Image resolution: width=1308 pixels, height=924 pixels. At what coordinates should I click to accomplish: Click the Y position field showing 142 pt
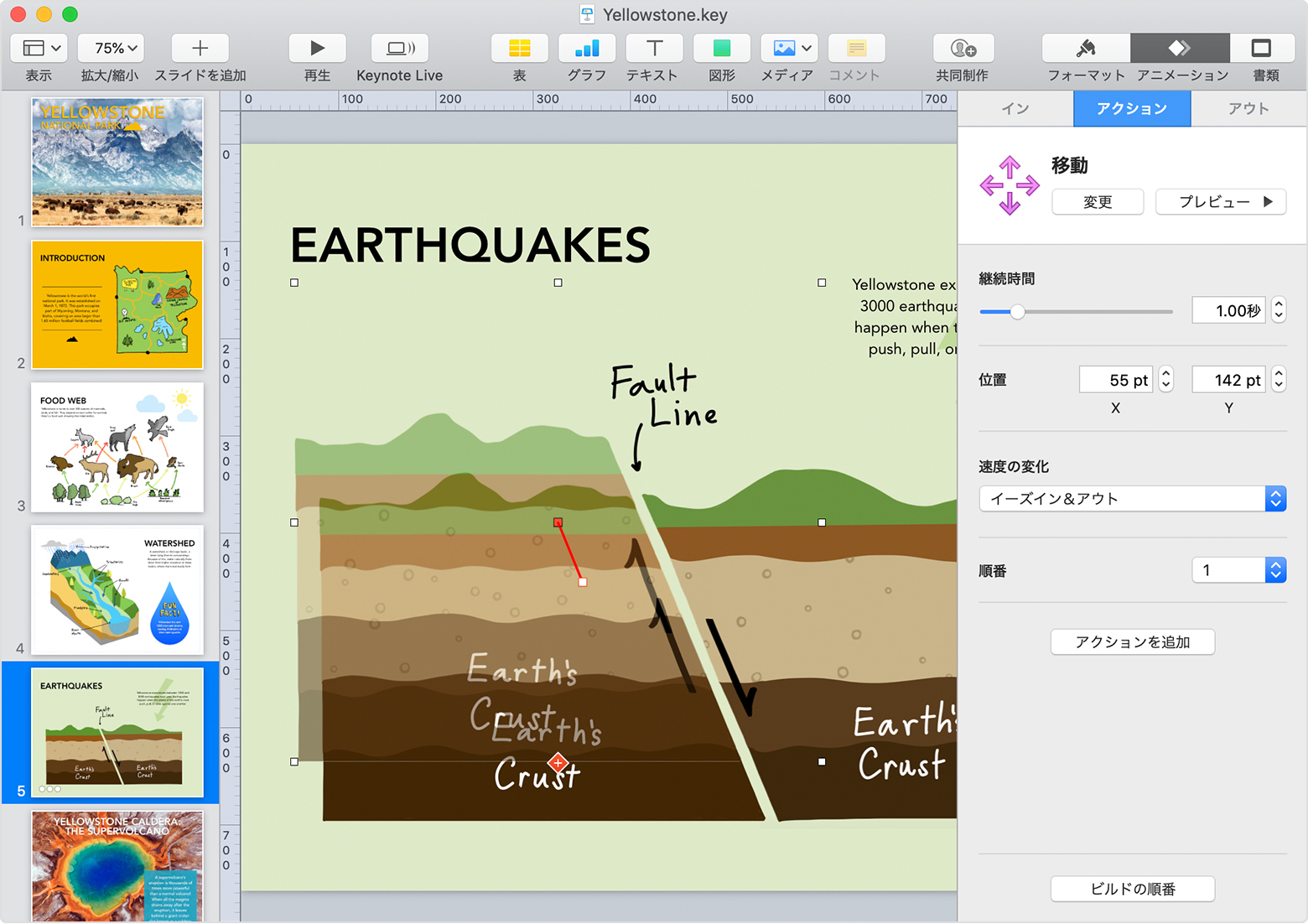[1228, 380]
